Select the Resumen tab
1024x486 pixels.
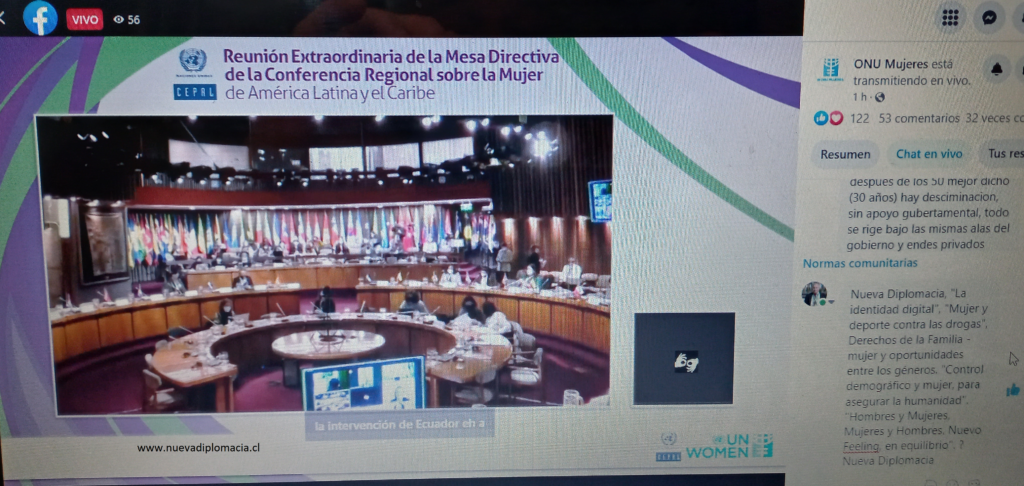[845, 154]
